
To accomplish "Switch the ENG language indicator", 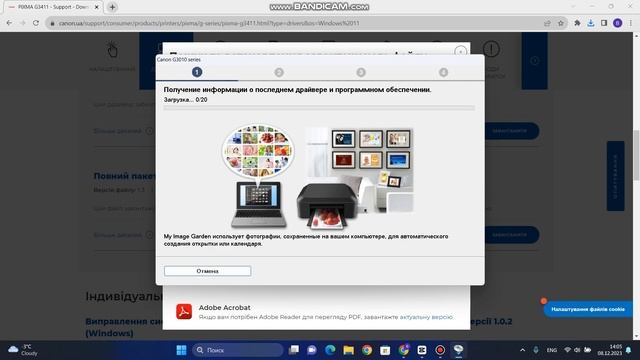I will [552, 350].
